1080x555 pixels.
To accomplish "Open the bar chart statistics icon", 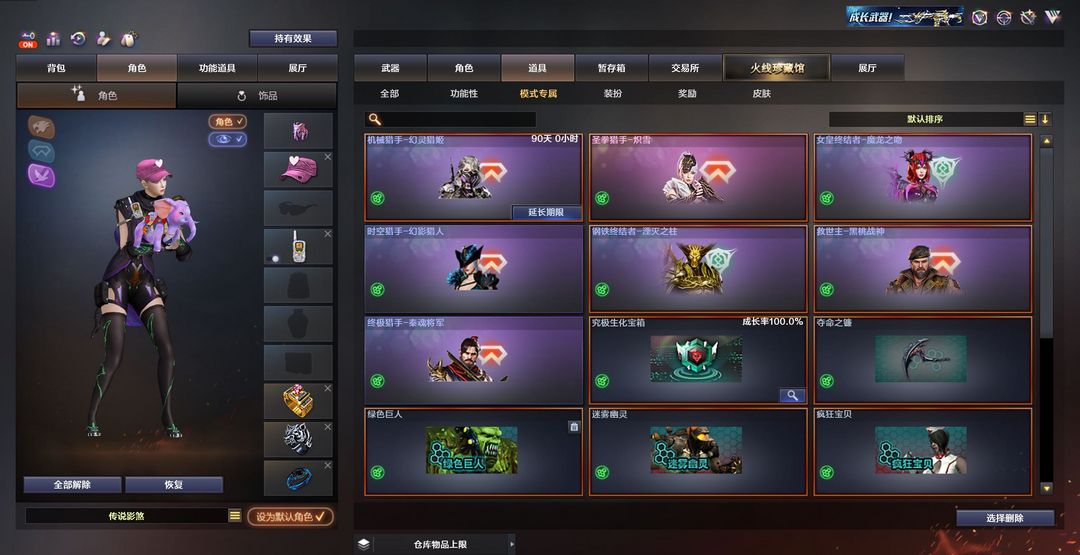I will click(x=53, y=39).
